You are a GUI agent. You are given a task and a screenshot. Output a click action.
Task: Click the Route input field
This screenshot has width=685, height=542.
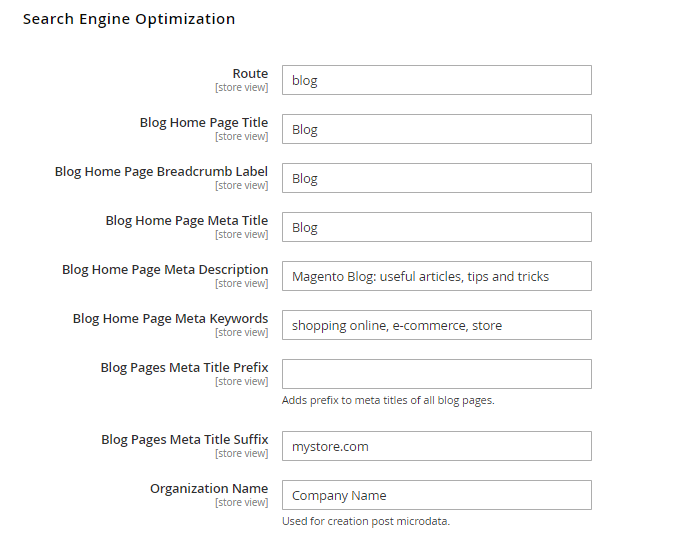436,80
